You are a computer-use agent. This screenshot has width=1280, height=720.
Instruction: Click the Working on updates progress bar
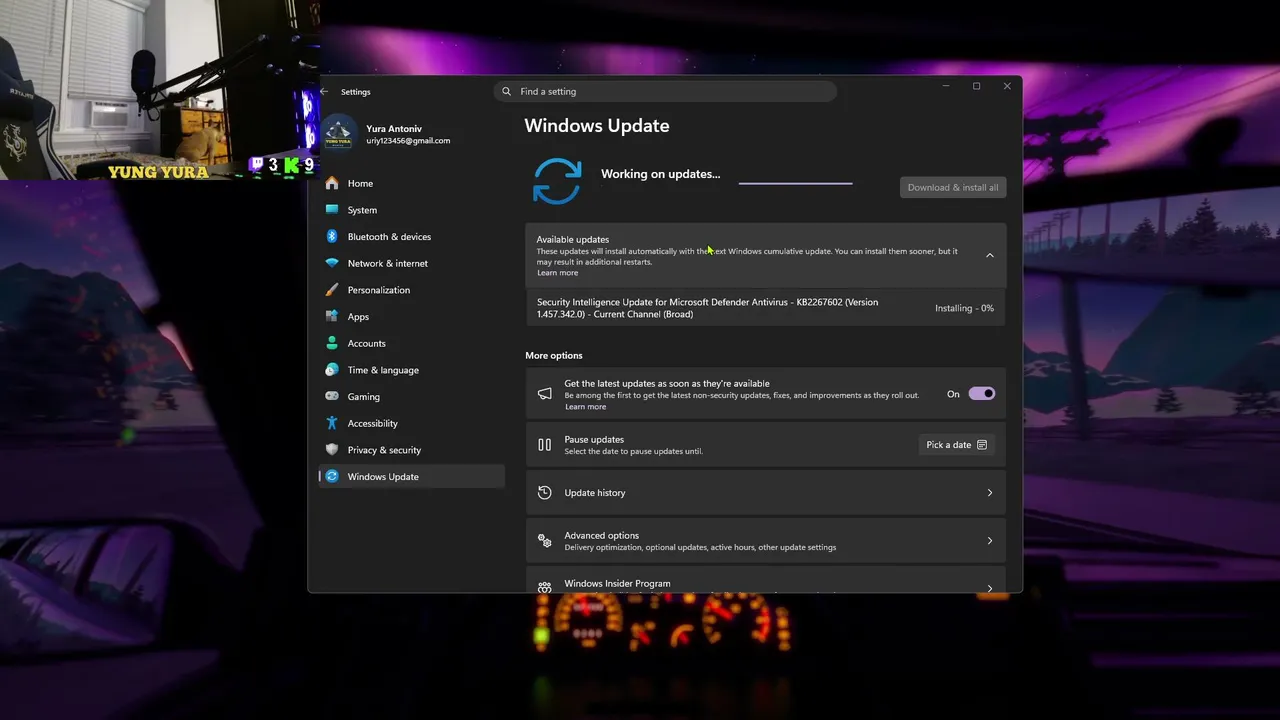tap(795, 184)
